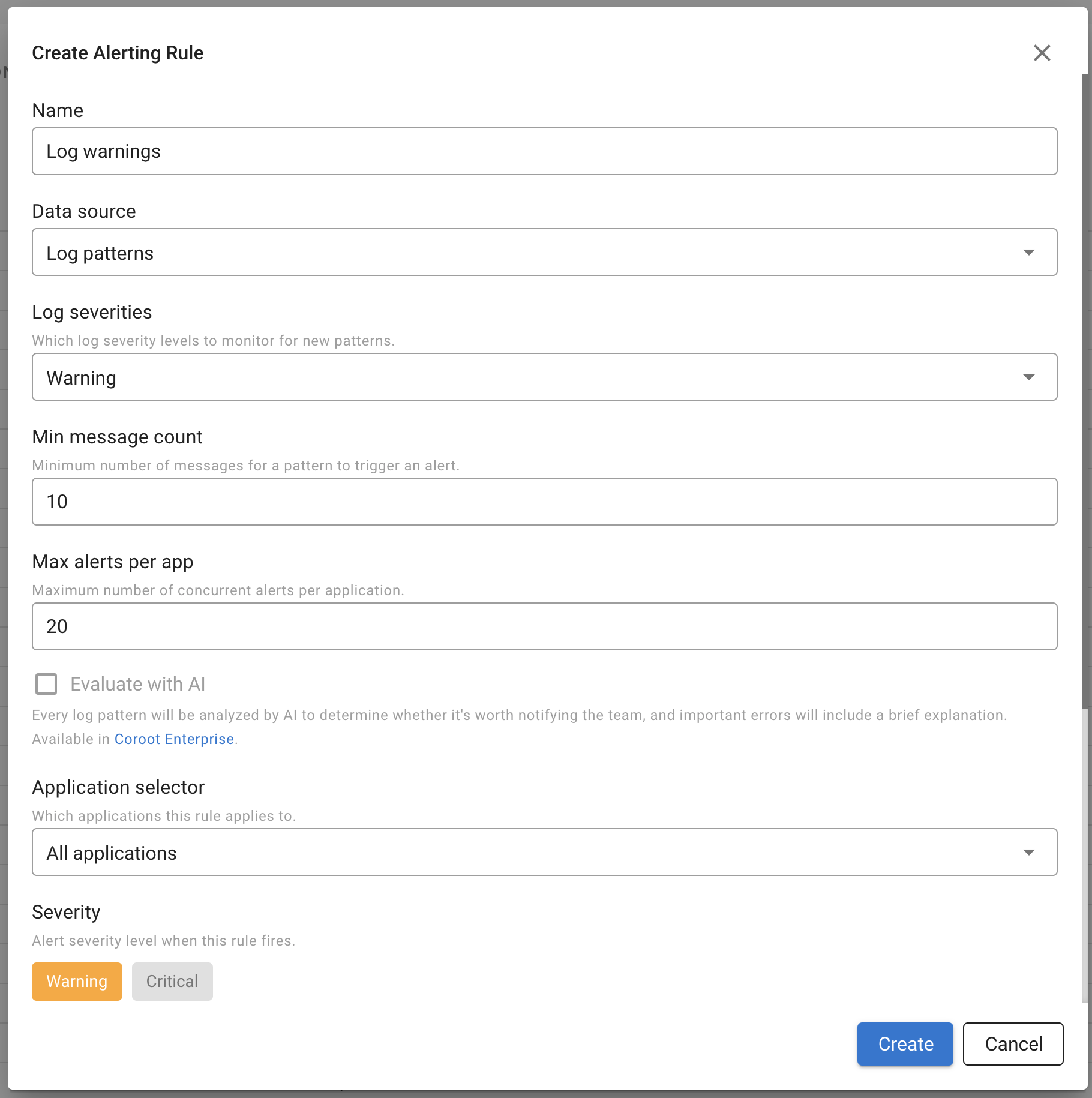Close the Create Alerting Rule dialog
The height and width of the screenshot is (1098, 1092).
pyautogui.click(x=1042, y=53)
